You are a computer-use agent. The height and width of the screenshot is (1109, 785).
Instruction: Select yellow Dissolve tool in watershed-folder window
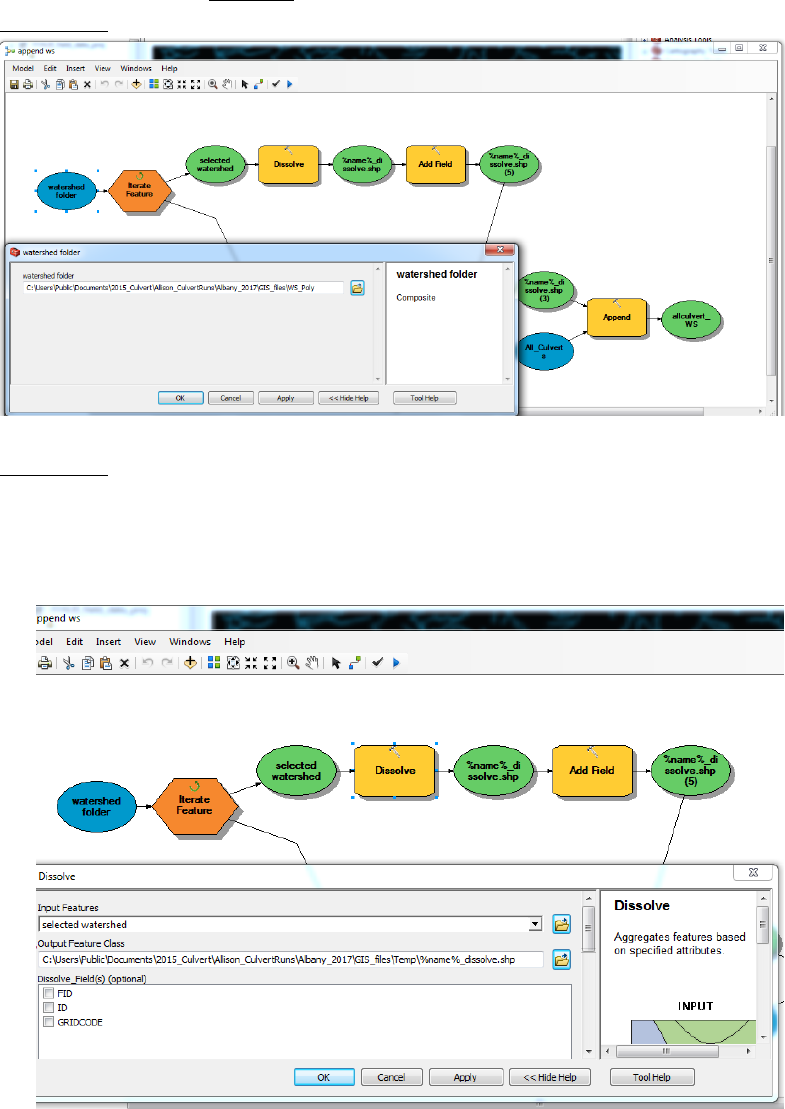289,164
